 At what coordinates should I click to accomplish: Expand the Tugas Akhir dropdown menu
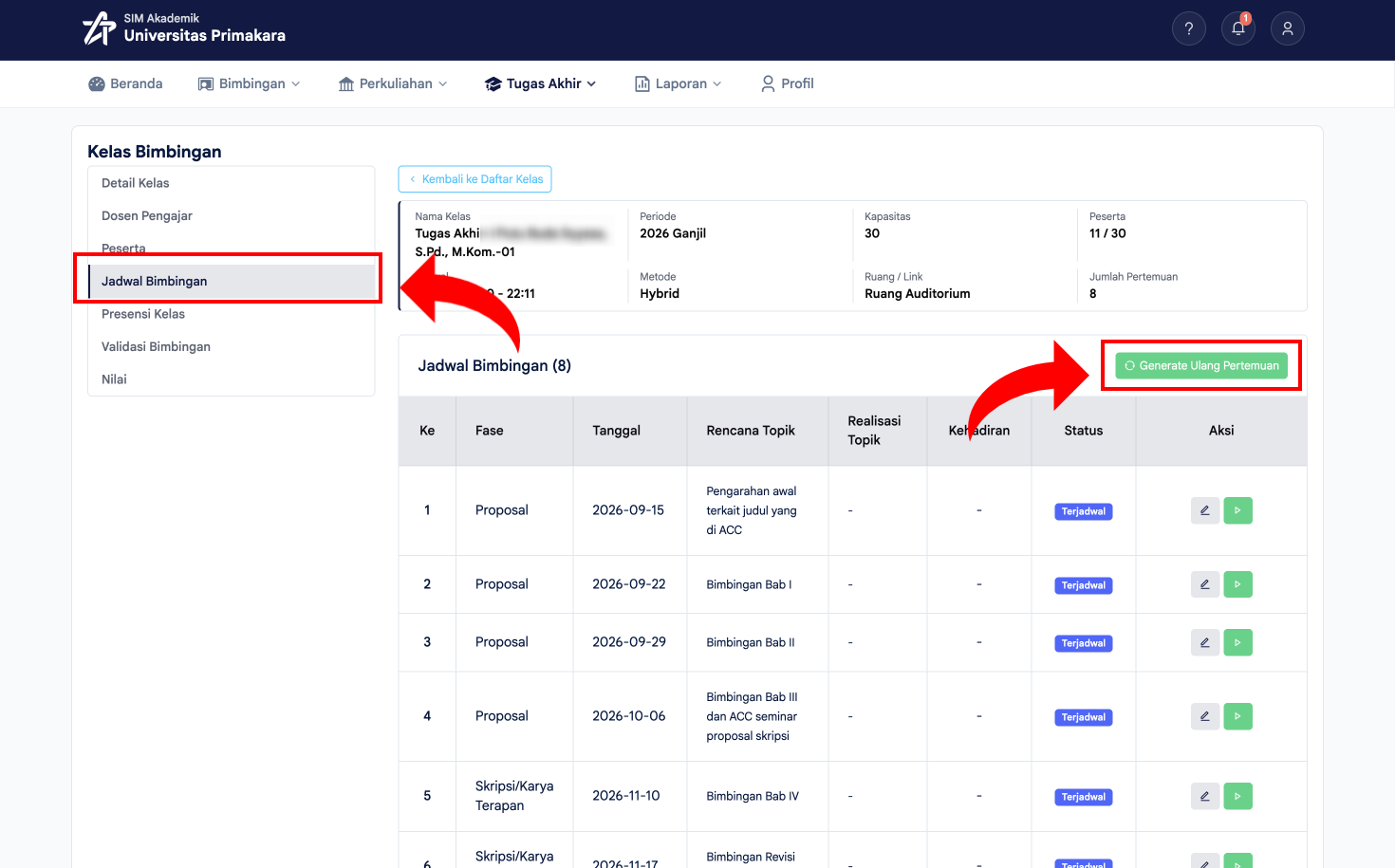click(x=541, y=83)
